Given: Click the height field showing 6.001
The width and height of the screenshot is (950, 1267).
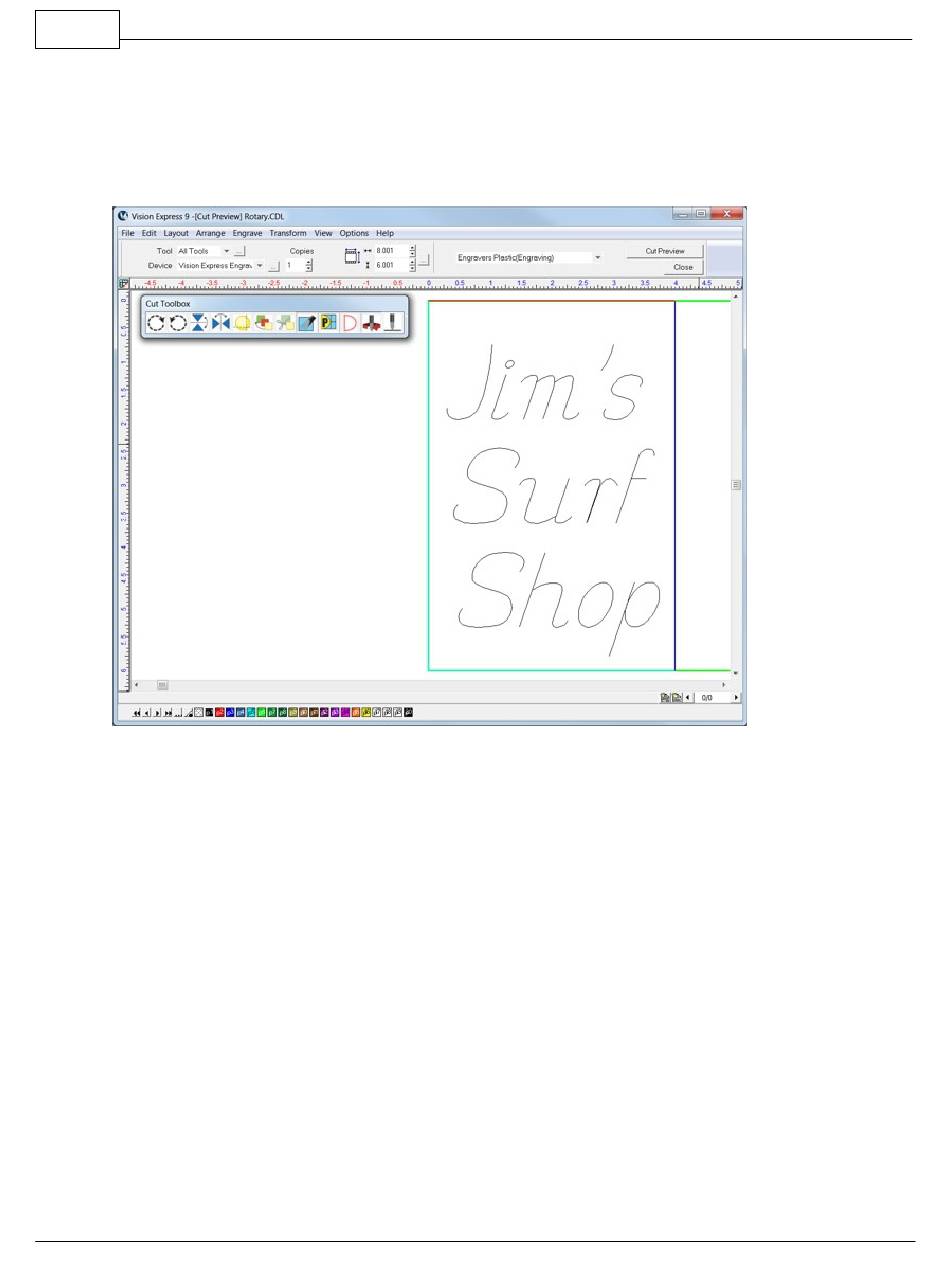Looking at the screenshot, I should [x=391, y=266].
